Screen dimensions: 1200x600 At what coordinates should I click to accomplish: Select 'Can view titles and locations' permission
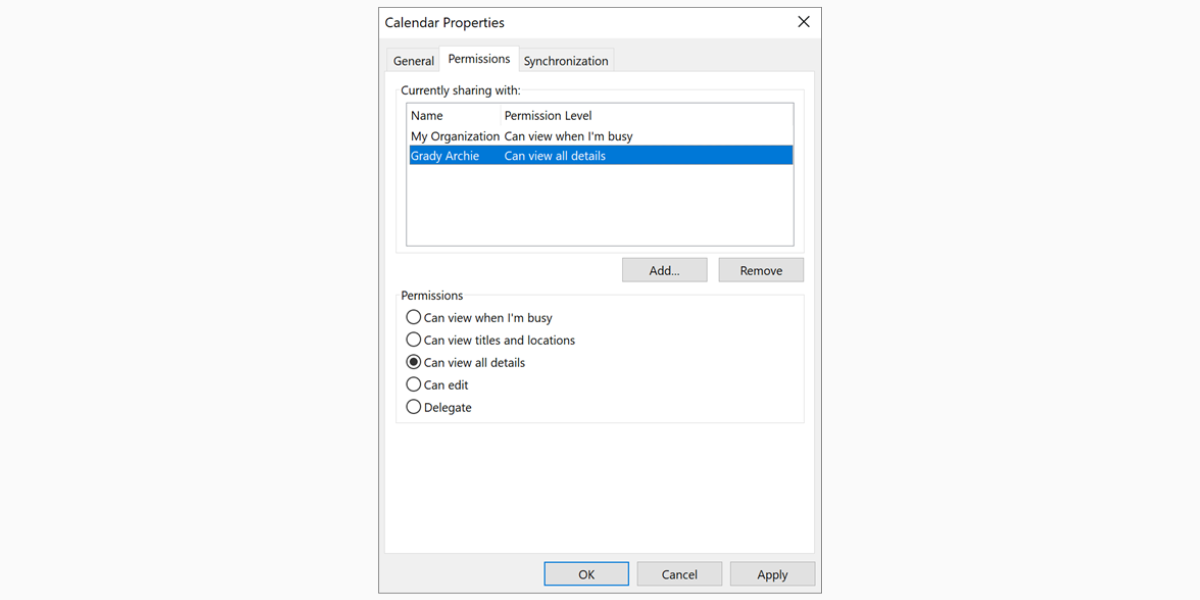pos(414,340)
